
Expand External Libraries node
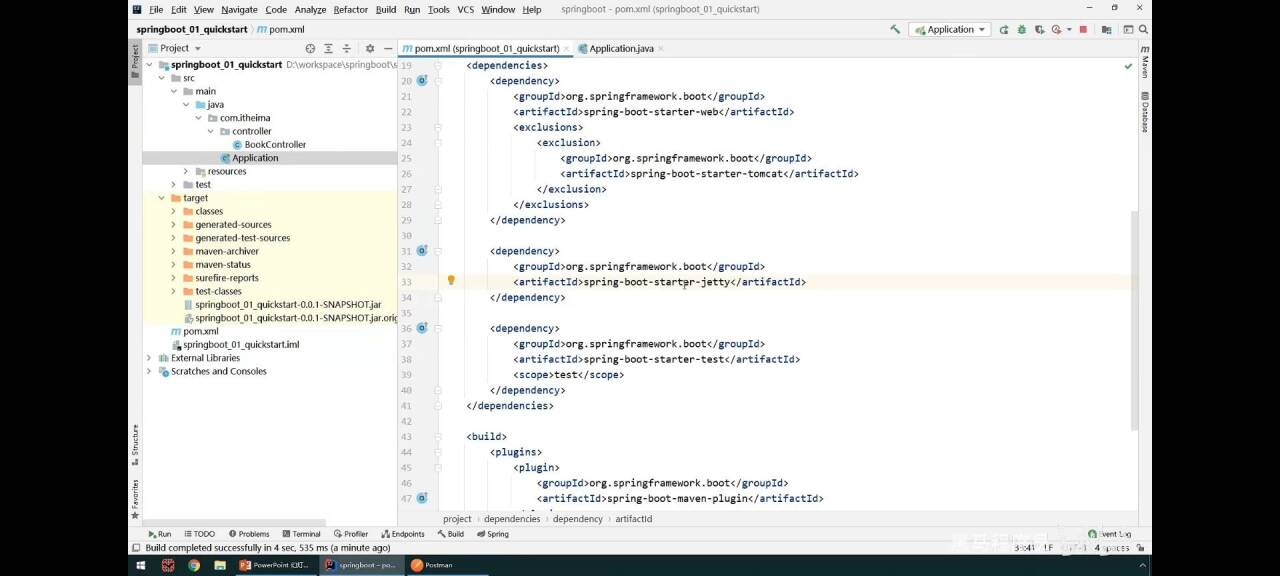tap(150, 358)
